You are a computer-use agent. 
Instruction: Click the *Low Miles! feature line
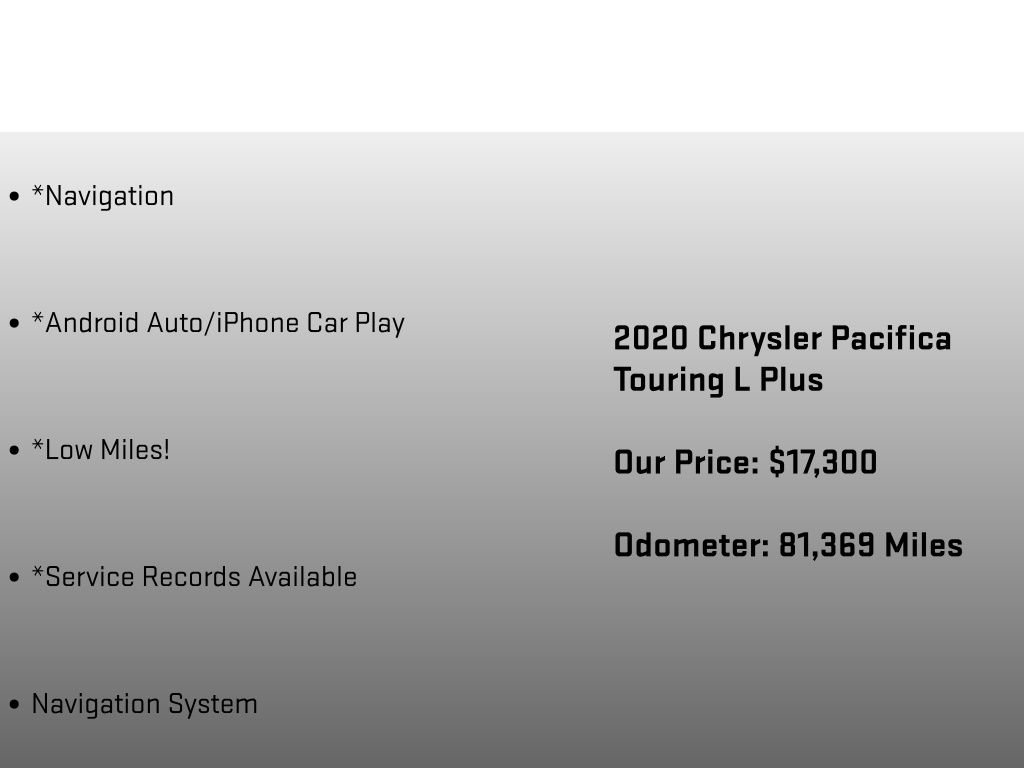[101, 450]
